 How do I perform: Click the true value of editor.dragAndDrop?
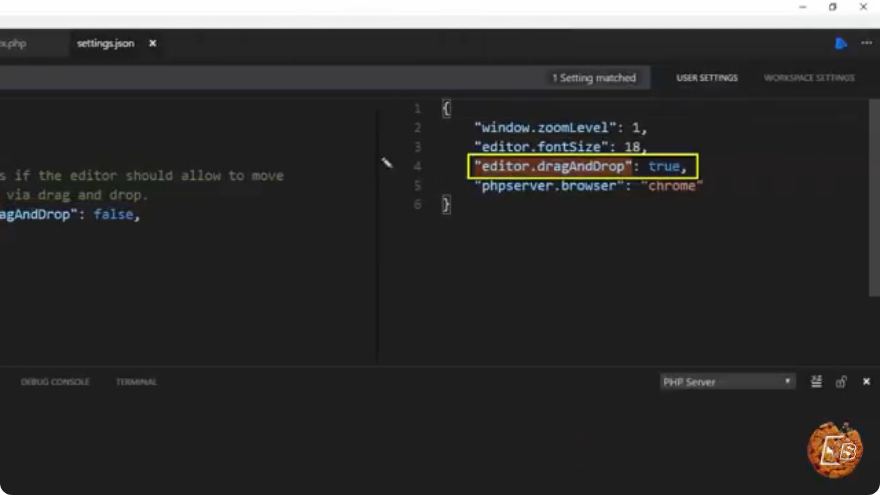tap(663, 167)
